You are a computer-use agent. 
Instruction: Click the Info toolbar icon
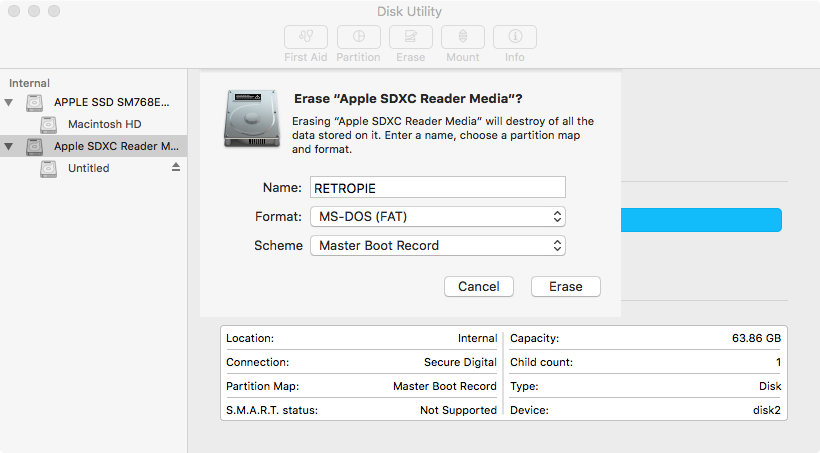514,37
